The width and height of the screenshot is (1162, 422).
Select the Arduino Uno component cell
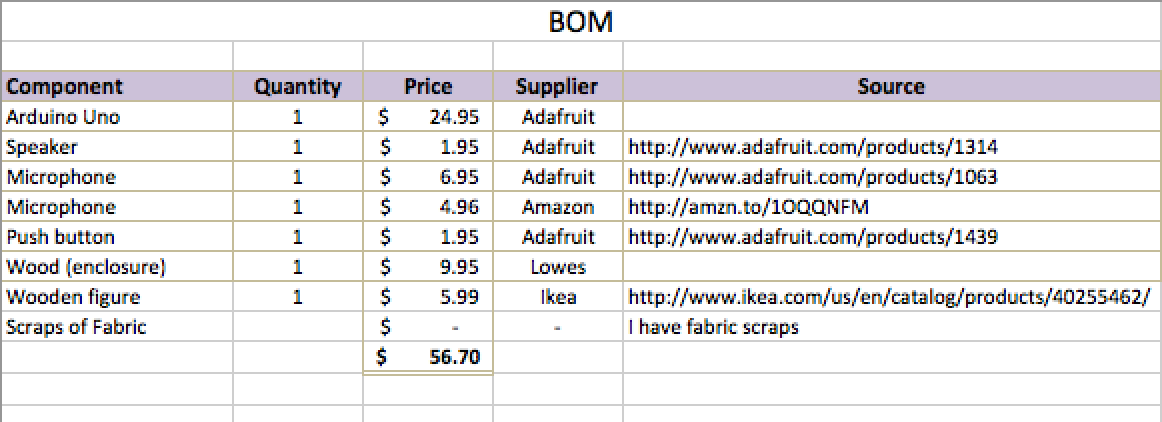point(63,117)
